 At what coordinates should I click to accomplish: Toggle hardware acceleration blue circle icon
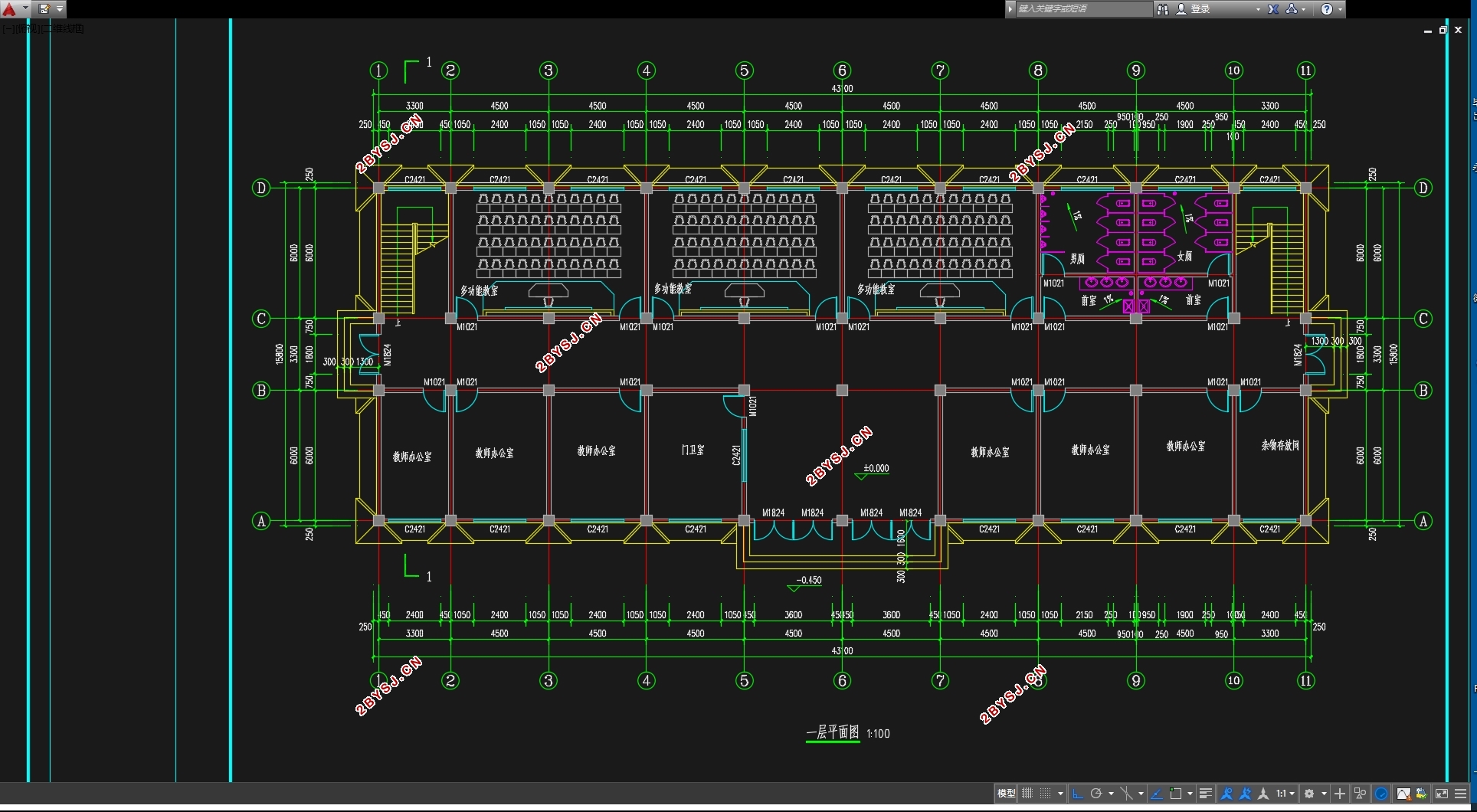coord(1381,794)
